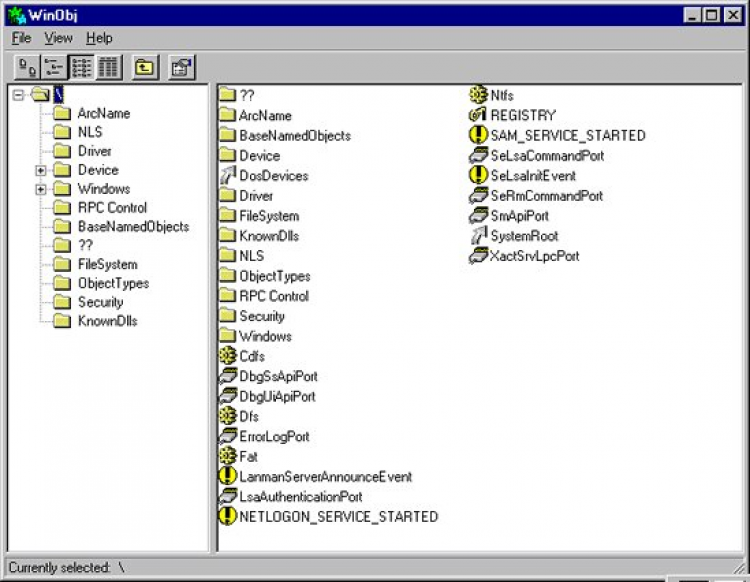Open the Help menu
750x582 pixels.
point(99,38)
